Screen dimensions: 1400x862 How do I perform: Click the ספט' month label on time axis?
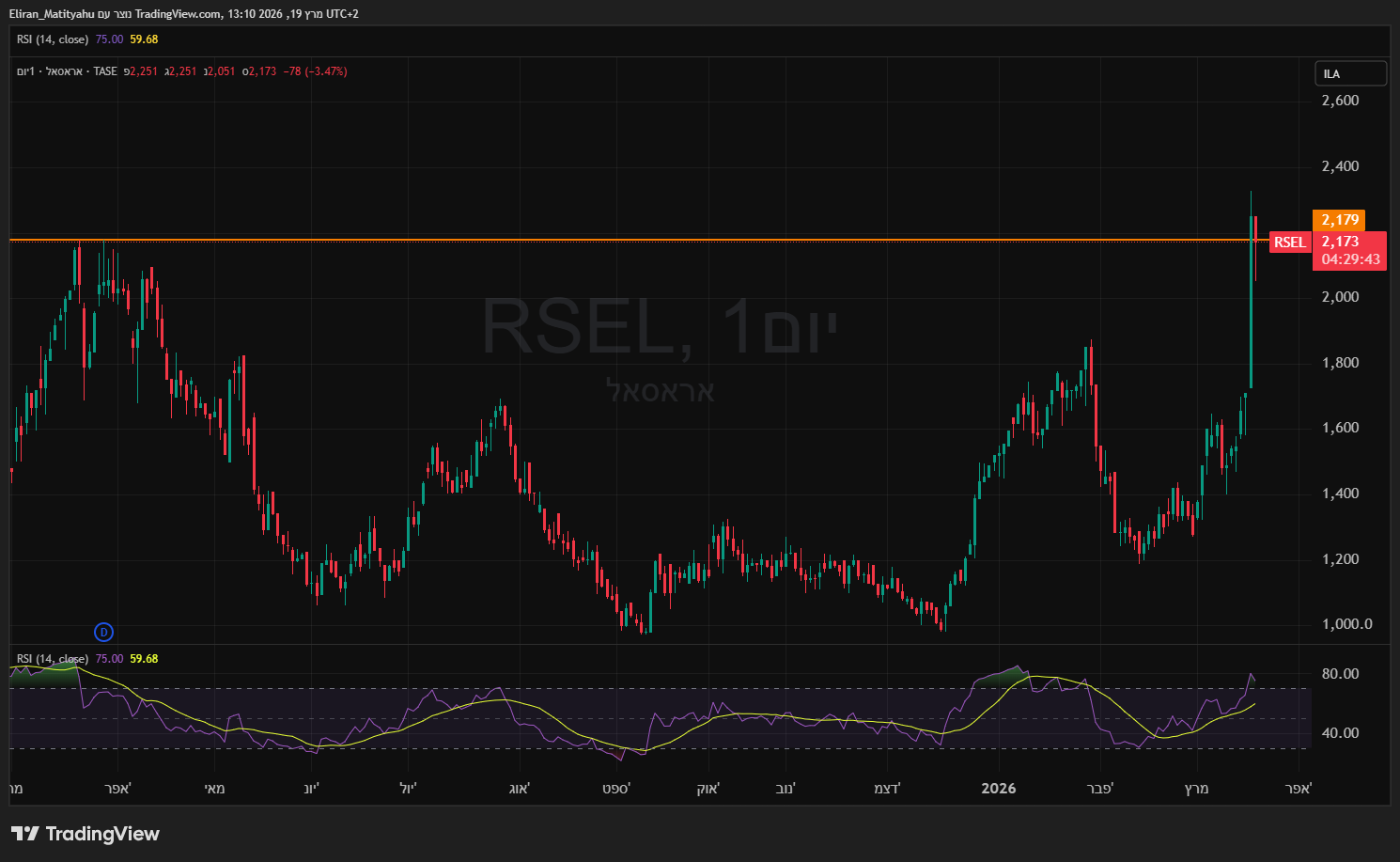click(616, 789)
